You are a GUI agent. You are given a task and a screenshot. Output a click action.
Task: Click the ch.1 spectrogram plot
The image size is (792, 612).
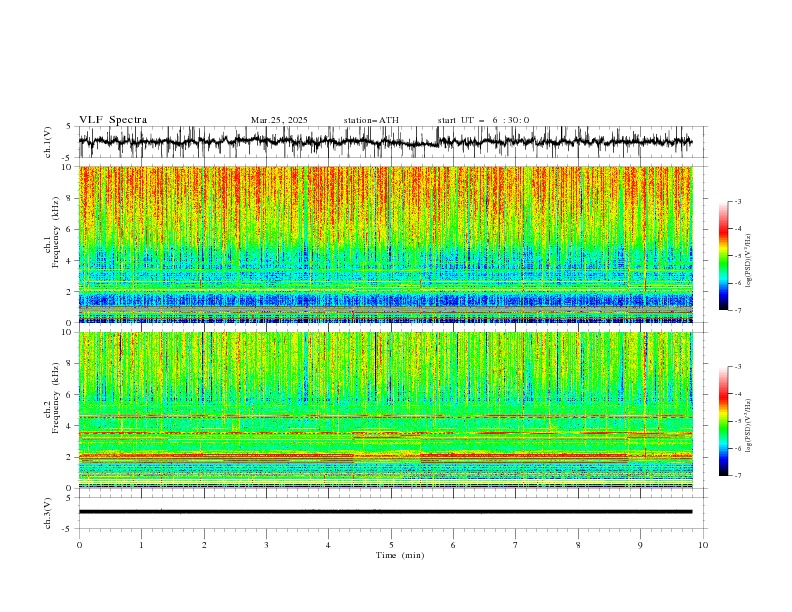[x=386, y=244]
